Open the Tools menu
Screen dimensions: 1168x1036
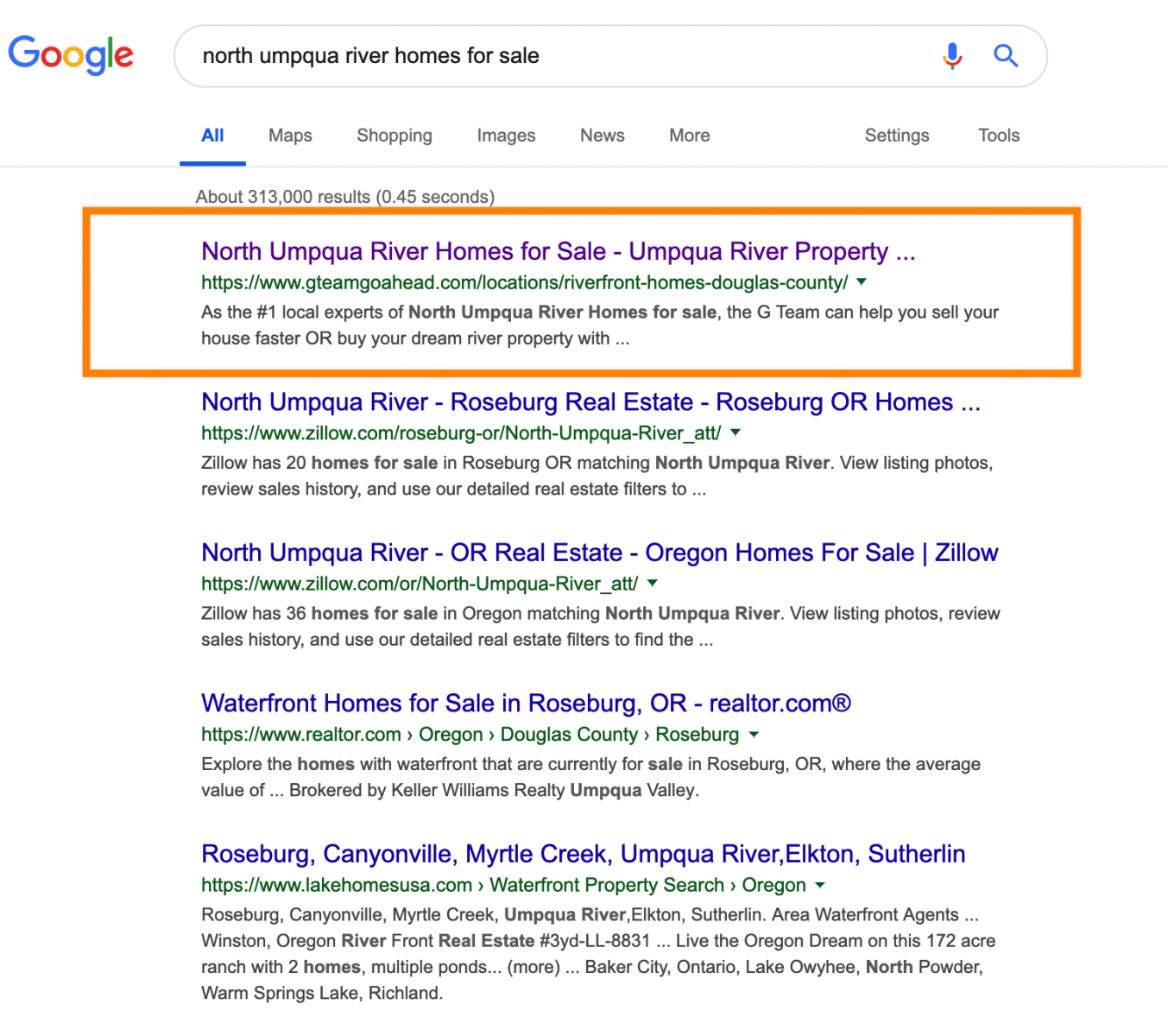coord(998,136)
